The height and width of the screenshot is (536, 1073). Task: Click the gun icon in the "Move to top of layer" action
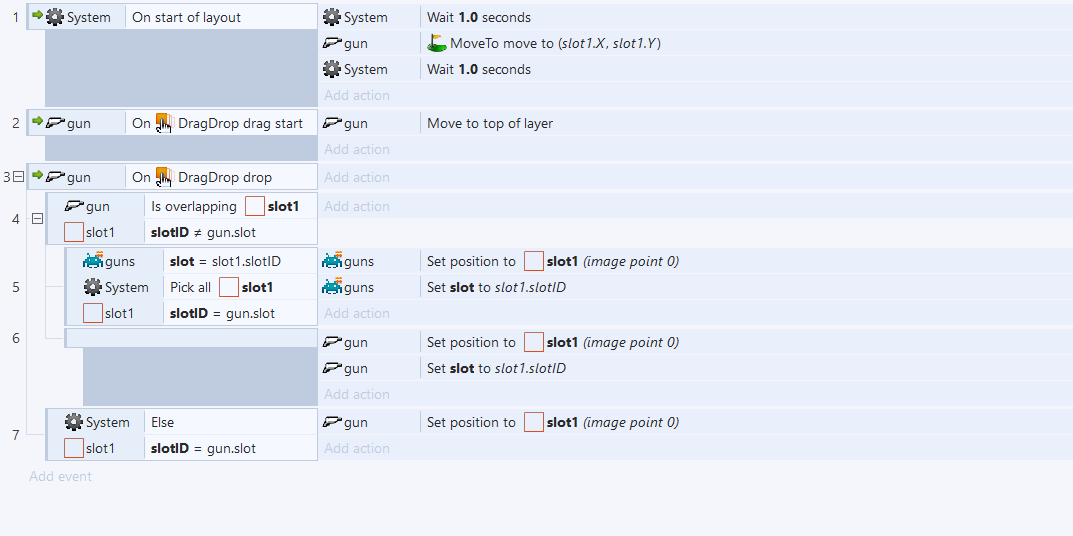(x=333, y=123)
